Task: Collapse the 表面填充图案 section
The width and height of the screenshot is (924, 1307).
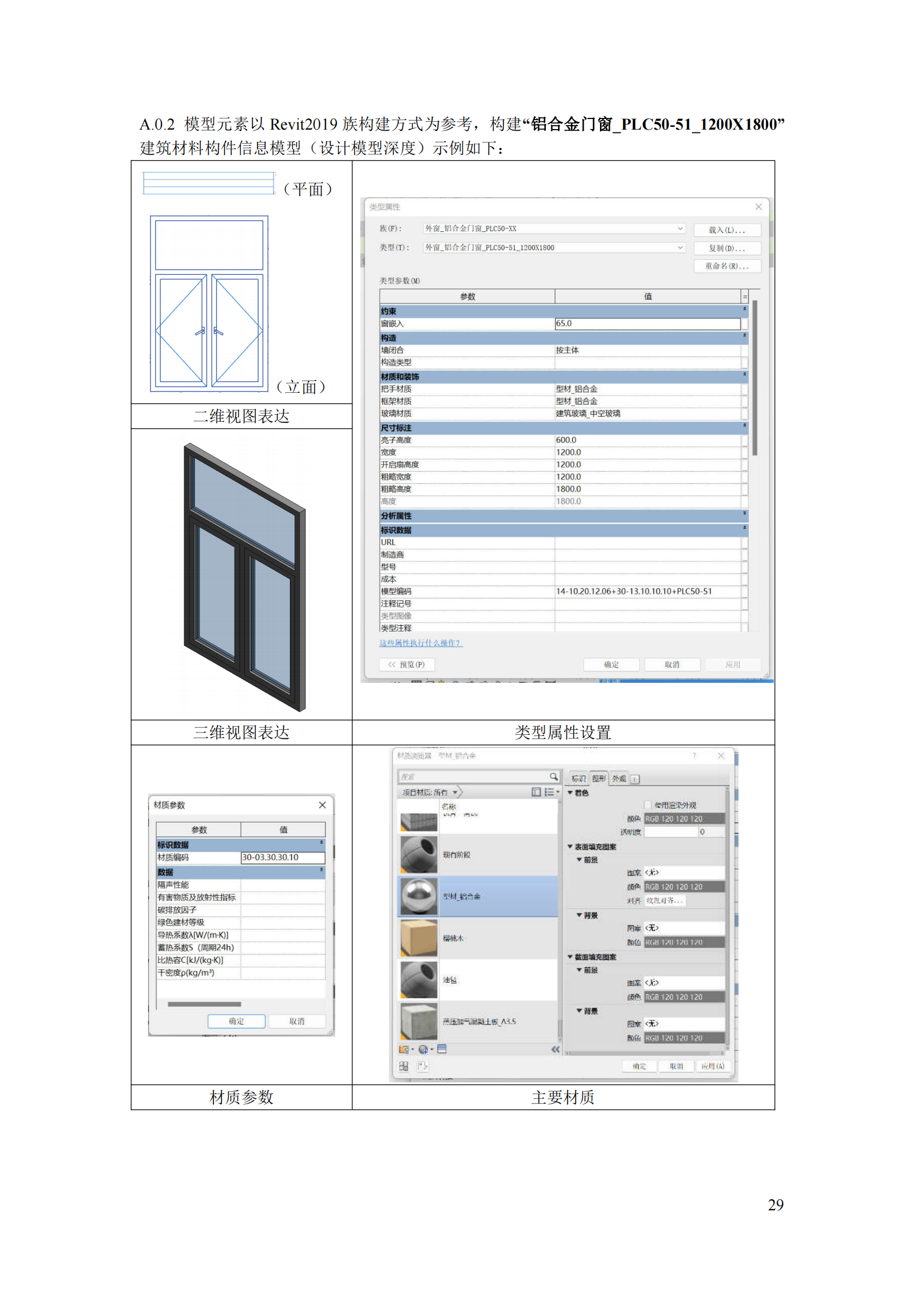Action: pyautogui.click(x=570, y=847)
